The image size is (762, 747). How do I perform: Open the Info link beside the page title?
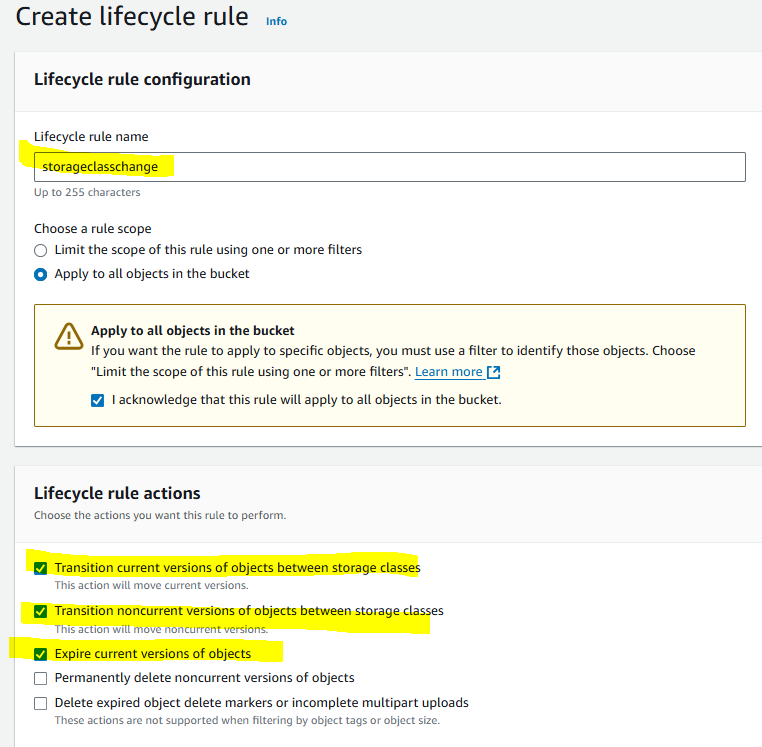click(276, 21)
